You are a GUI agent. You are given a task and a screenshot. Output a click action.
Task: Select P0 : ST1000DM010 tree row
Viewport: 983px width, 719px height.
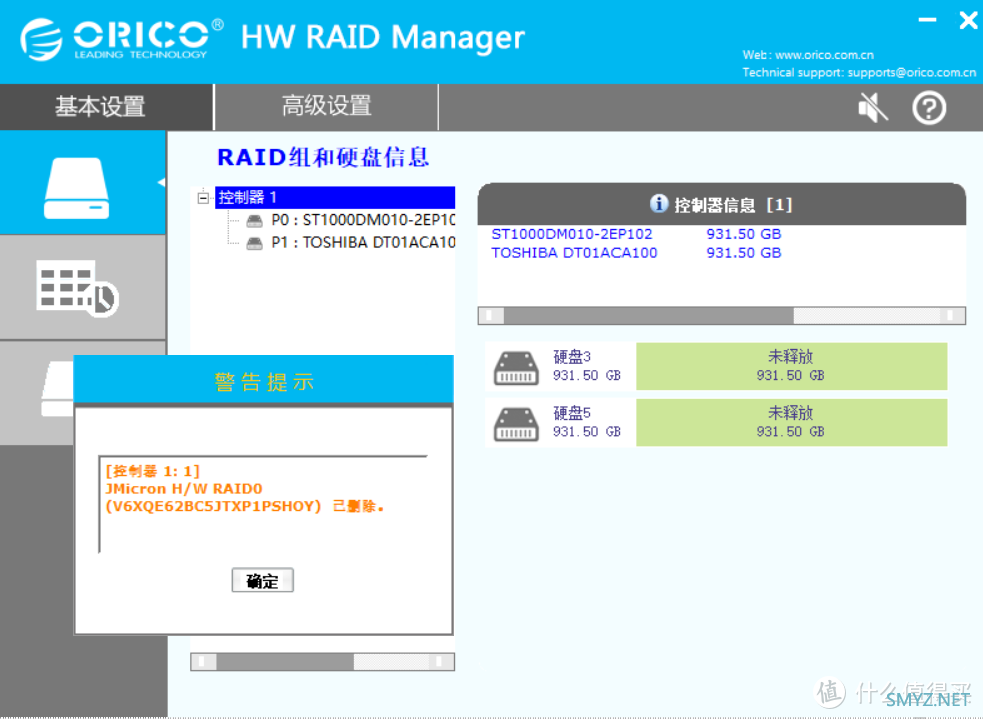pyautogui.click(x=363, y=220)
